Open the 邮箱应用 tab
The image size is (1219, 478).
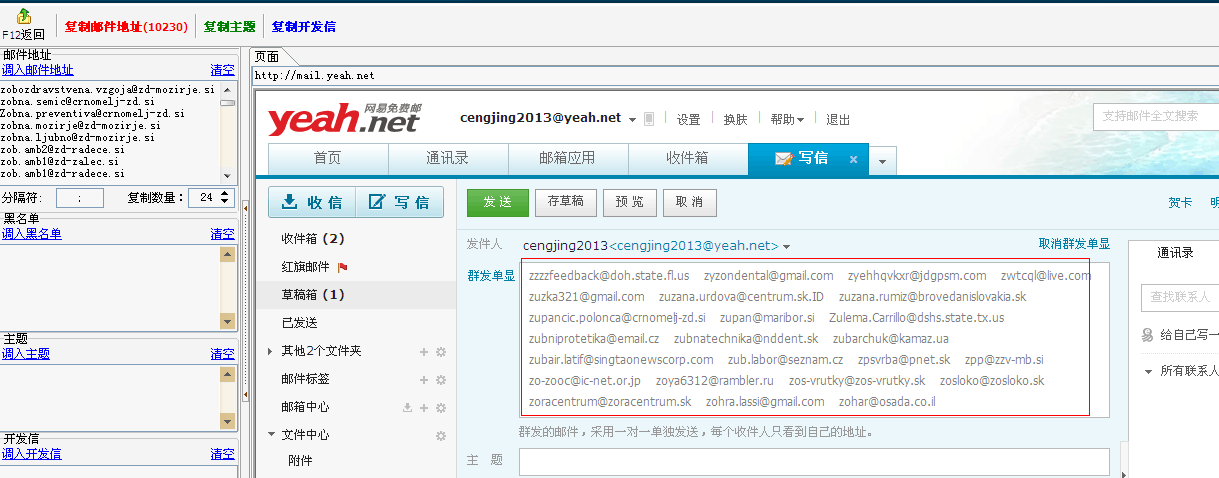(567, 158)
